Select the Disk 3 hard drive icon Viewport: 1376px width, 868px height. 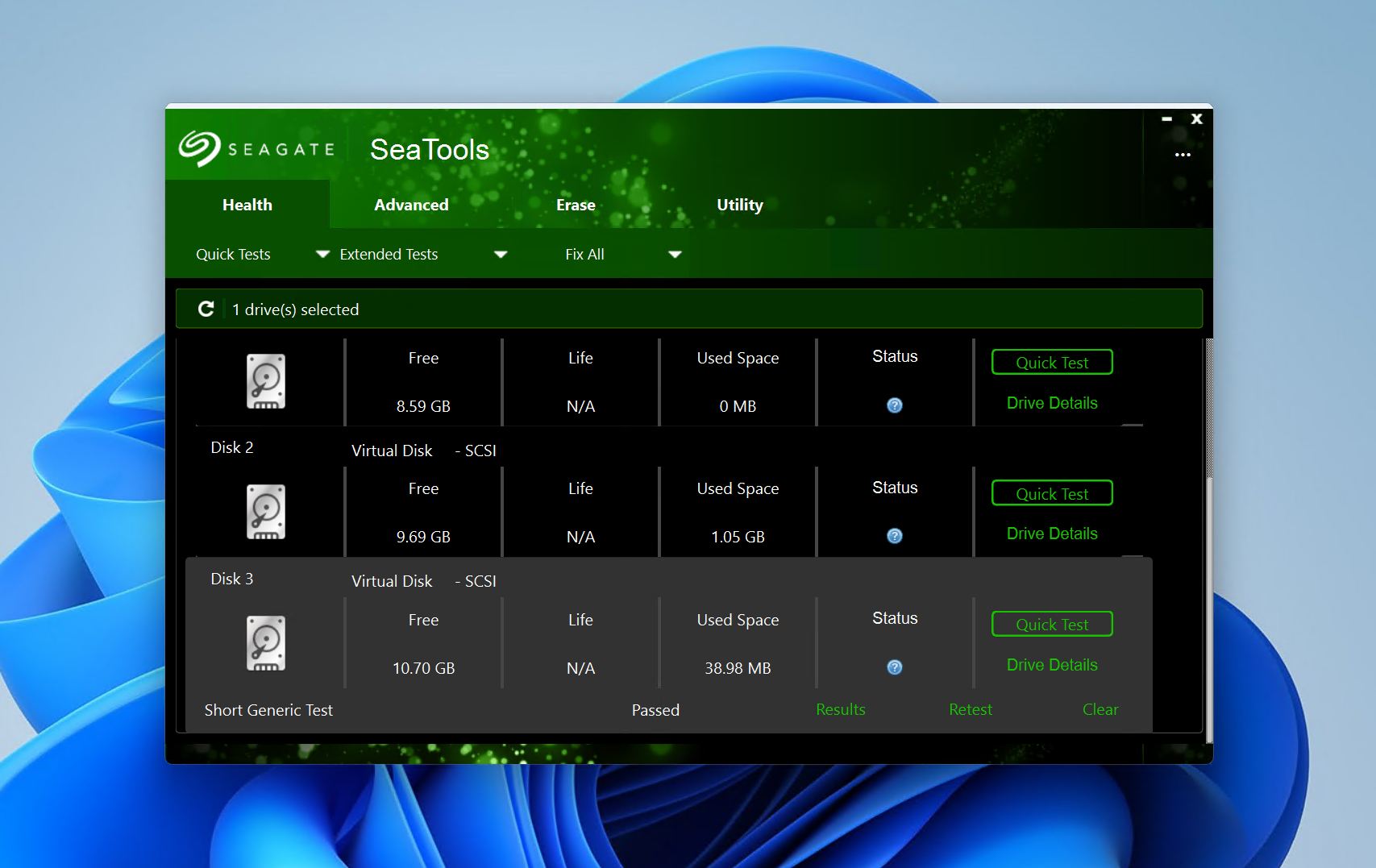point(266,643)
